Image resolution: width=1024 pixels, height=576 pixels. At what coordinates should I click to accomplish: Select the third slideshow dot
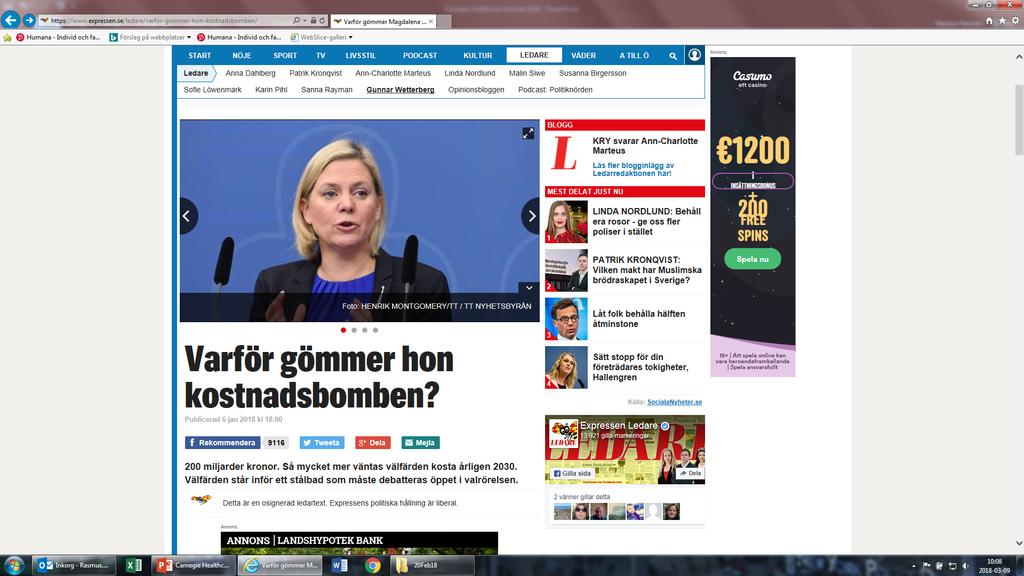364,330
